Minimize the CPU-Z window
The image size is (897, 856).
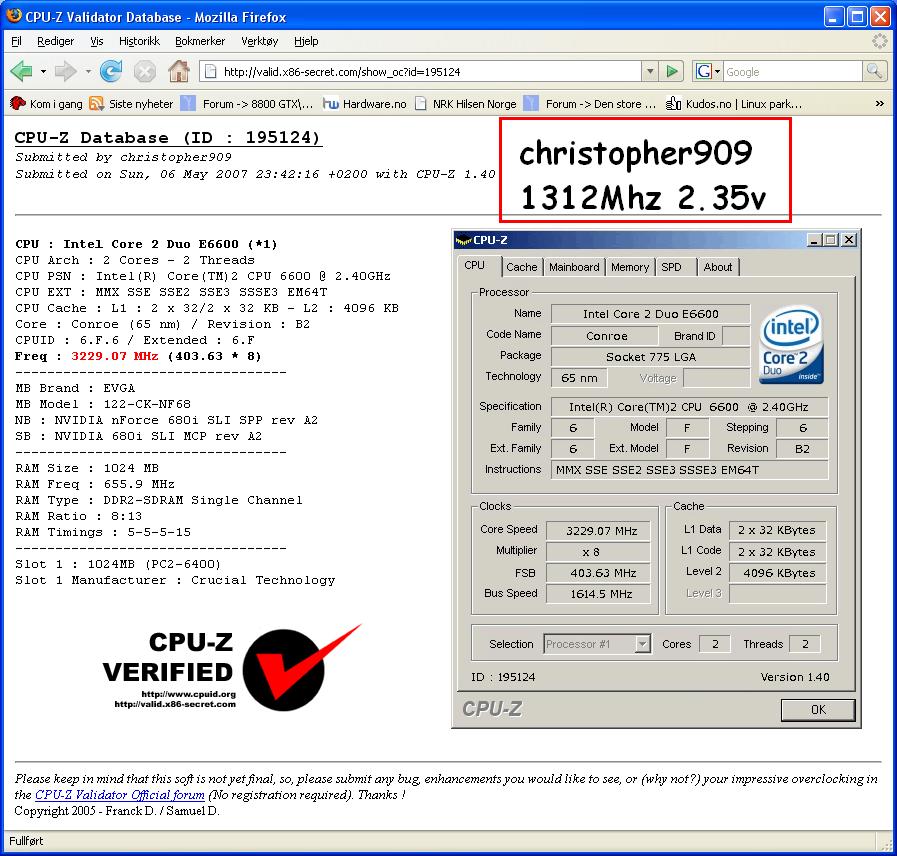[814, 240]
